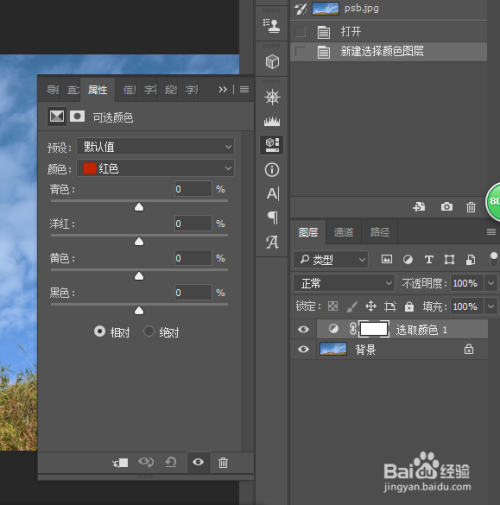
Task: Open the Character panel icon
Action: [273, 194]
